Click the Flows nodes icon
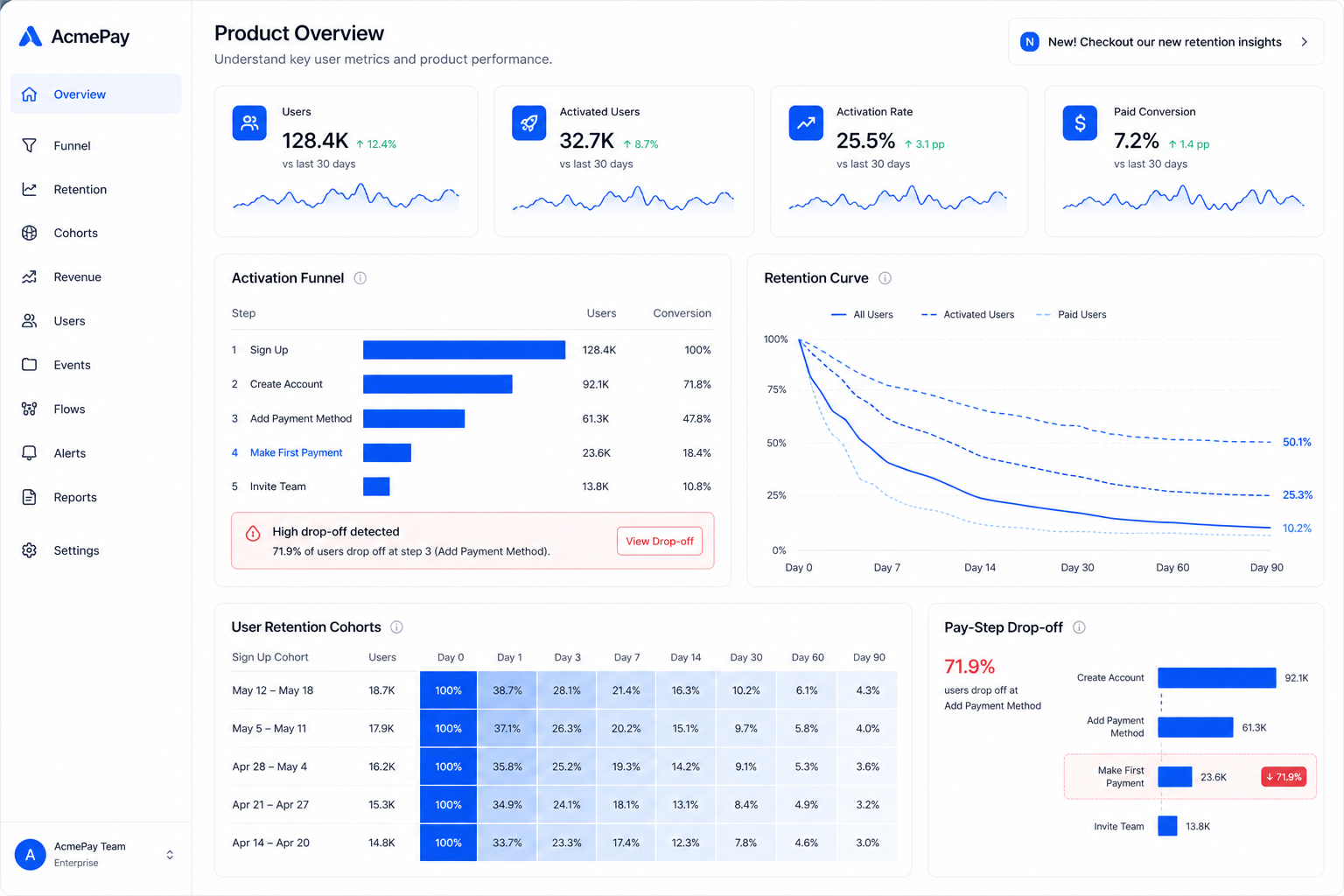 30,409
